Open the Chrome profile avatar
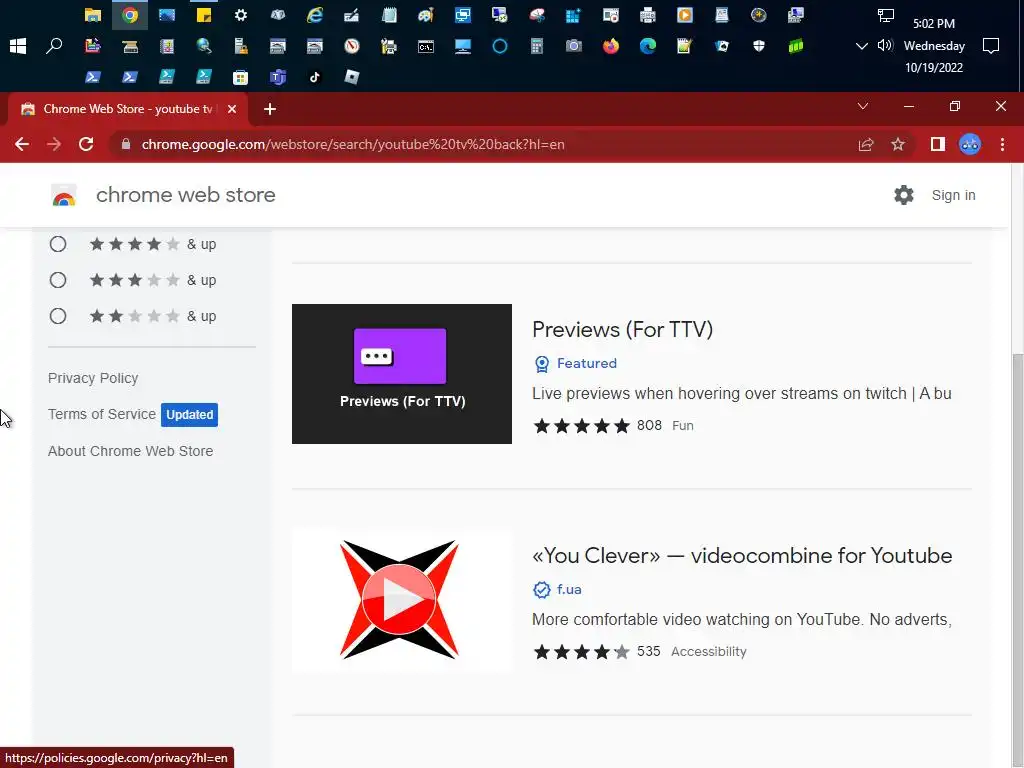Viewport: 1024px width, 768px height. click(x=970, y=144)
